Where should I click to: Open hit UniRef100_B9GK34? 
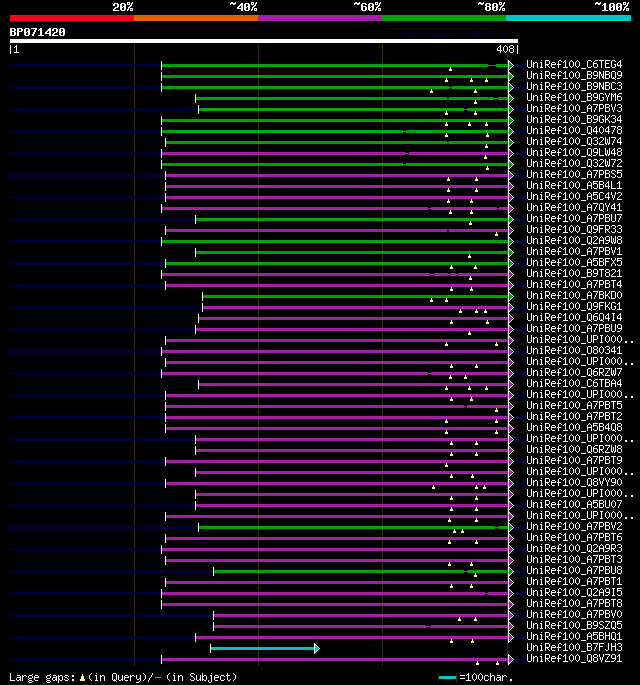click(574, 119)
